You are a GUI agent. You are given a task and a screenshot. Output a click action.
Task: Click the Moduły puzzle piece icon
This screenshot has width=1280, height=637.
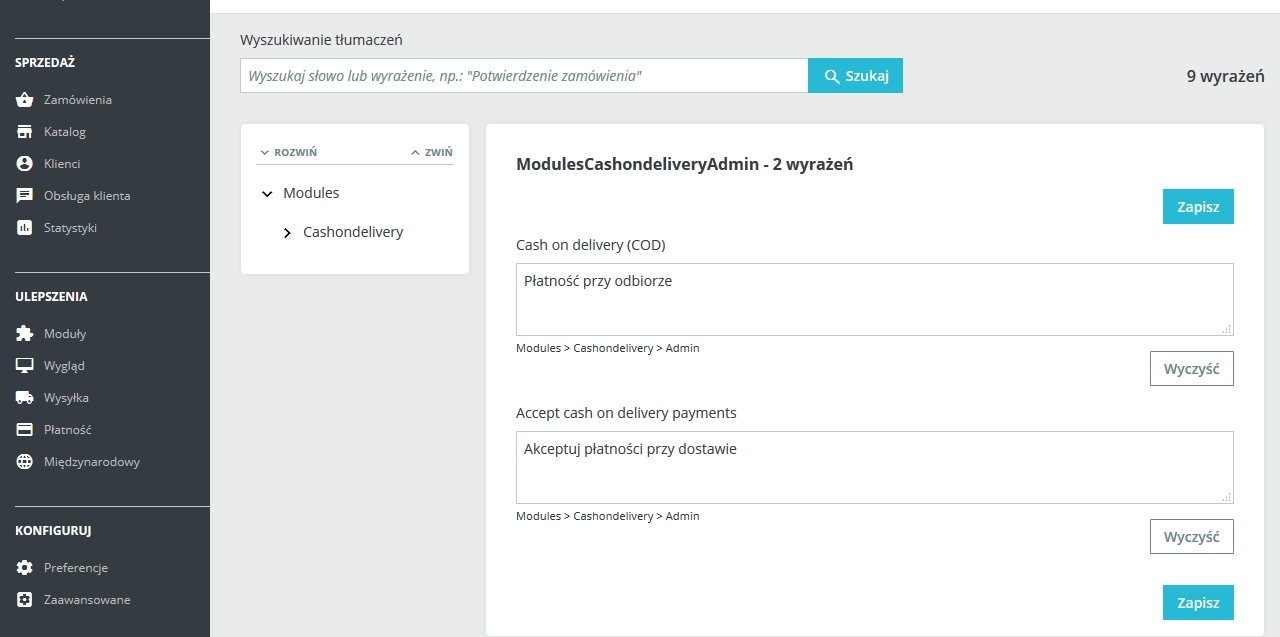[25, 334]
